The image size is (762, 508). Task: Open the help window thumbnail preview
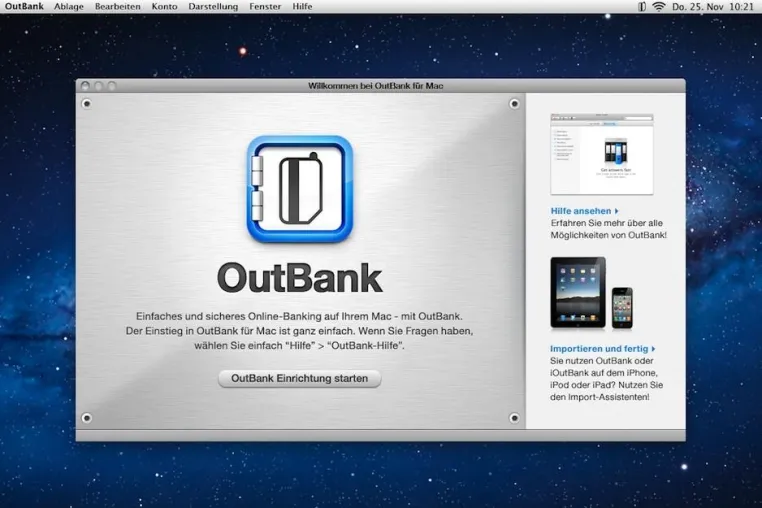602,154
